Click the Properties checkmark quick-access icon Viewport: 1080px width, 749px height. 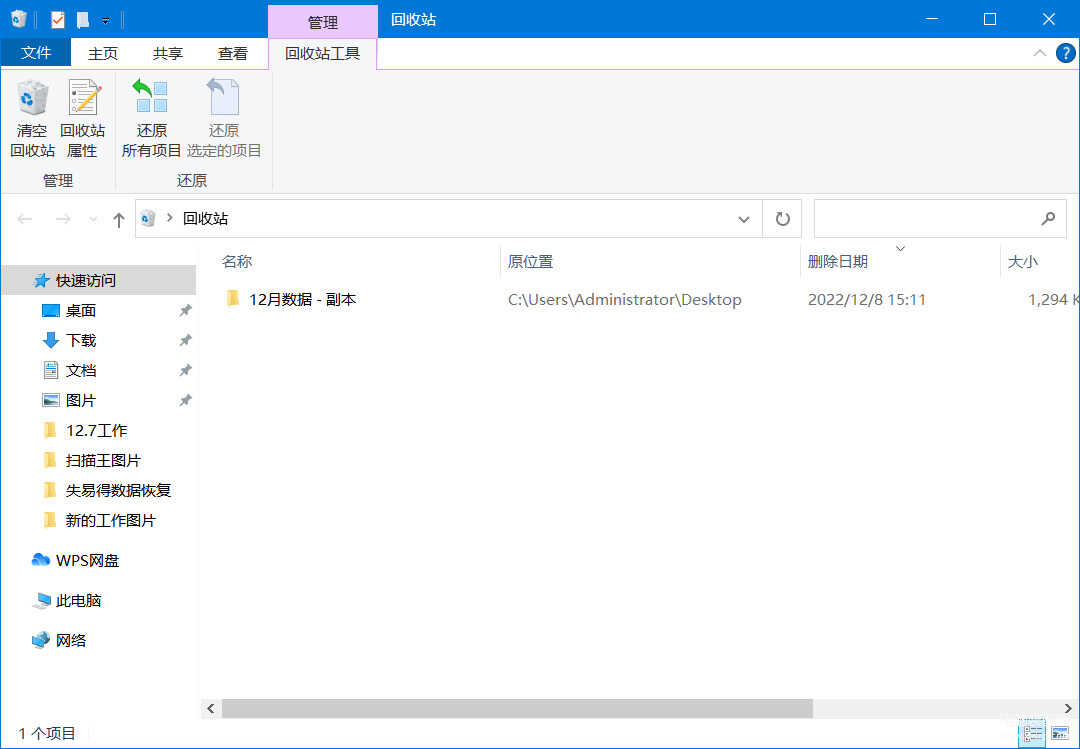pos(58,20)
